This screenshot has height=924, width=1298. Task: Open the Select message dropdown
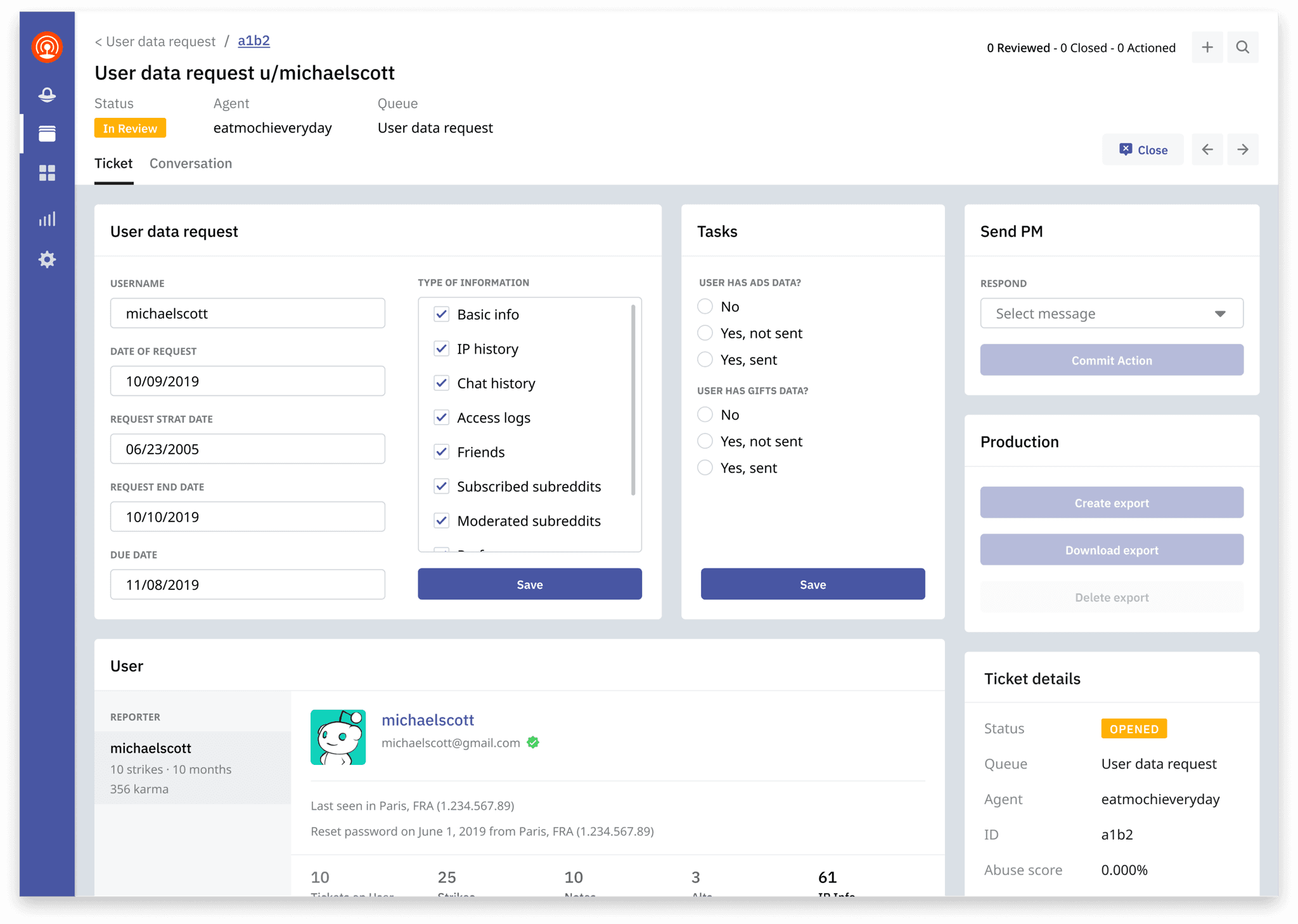pyautogui.click(x=1112, y=313)
